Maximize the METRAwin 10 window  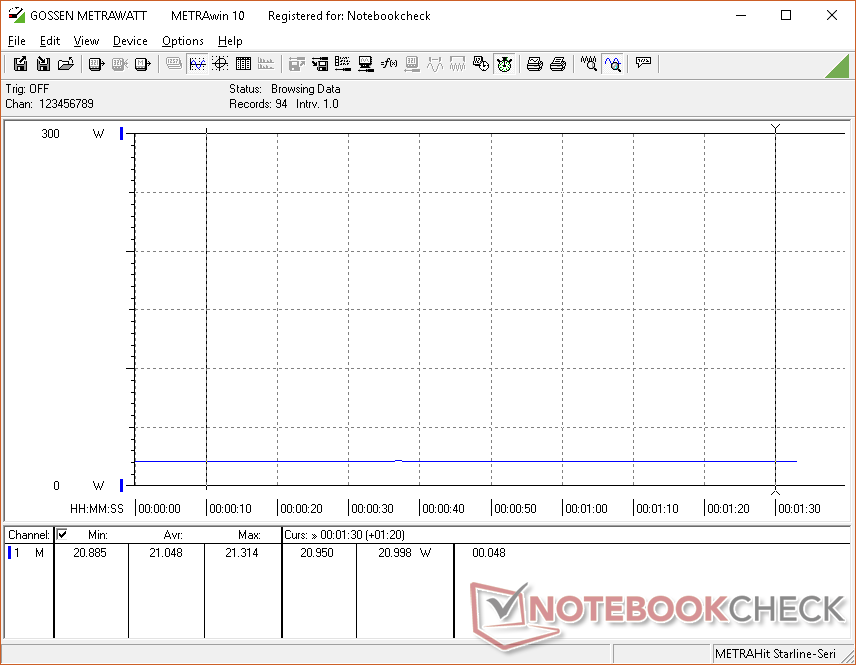click(786, 15)
